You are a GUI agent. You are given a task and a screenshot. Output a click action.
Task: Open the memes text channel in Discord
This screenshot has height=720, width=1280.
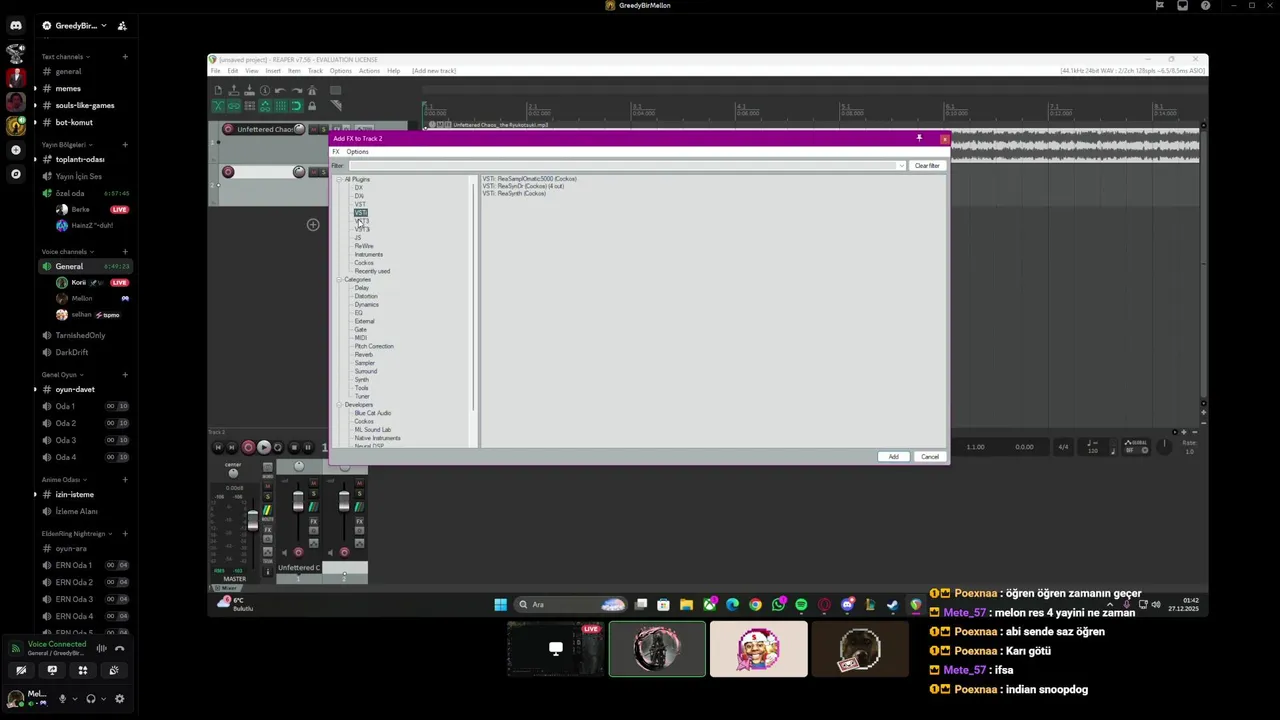pos(68,89)
